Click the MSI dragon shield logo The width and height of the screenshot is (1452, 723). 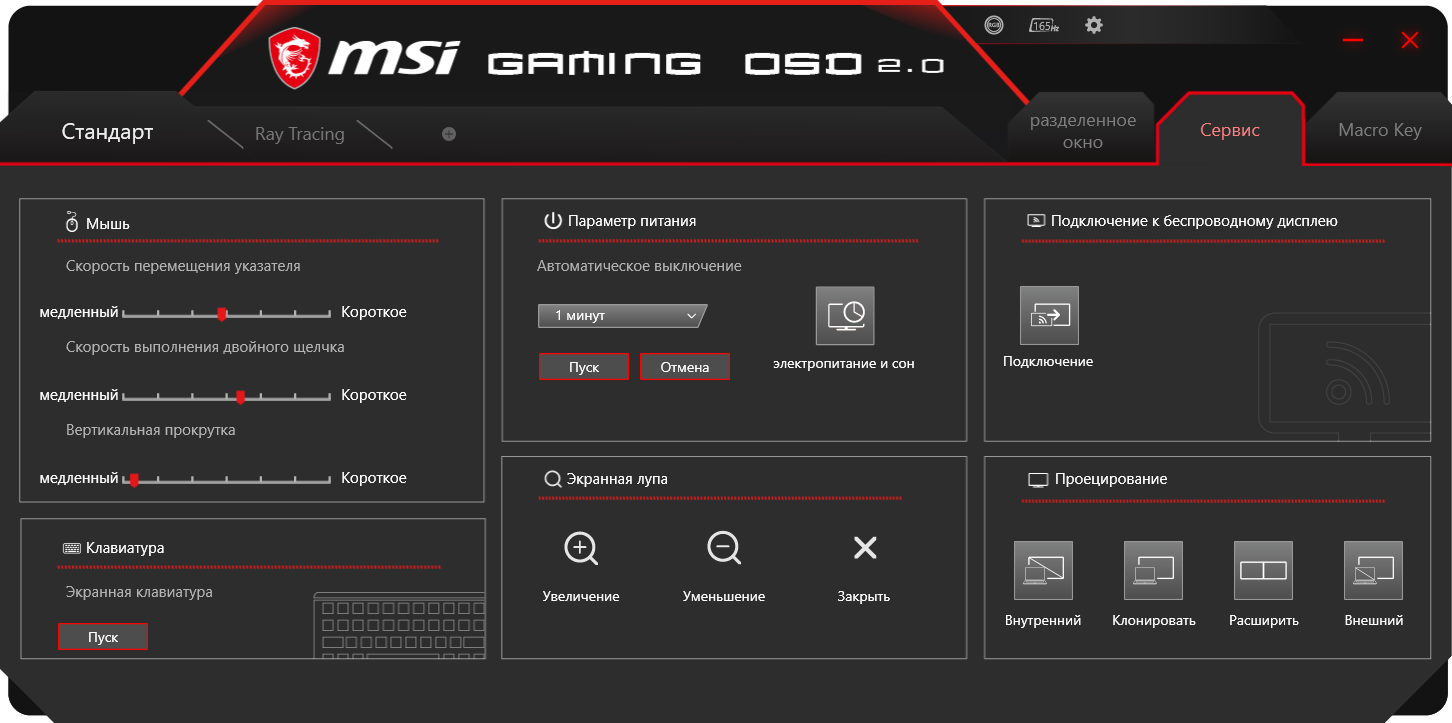click(x=294, y=58)
